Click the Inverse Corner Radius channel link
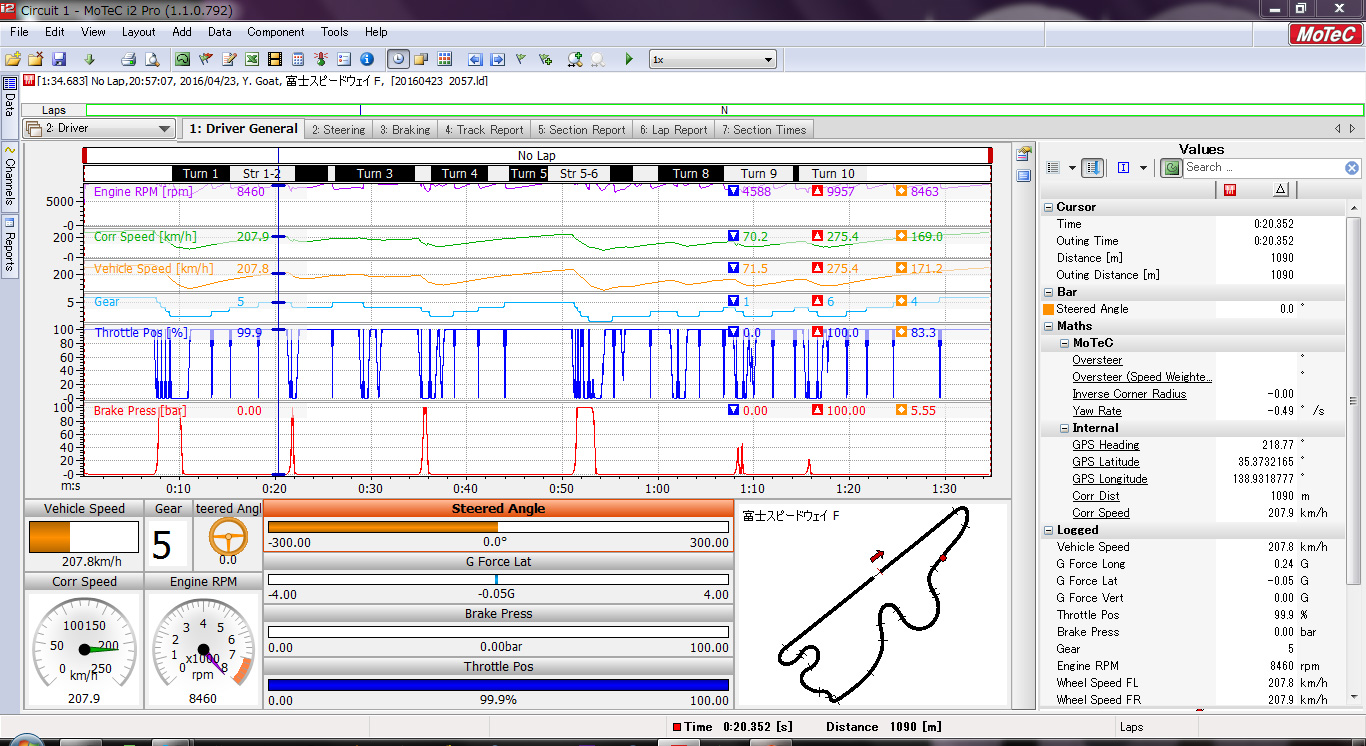Image resolution: width=1366 pixels, height=746 pixels. (1129, 394)
